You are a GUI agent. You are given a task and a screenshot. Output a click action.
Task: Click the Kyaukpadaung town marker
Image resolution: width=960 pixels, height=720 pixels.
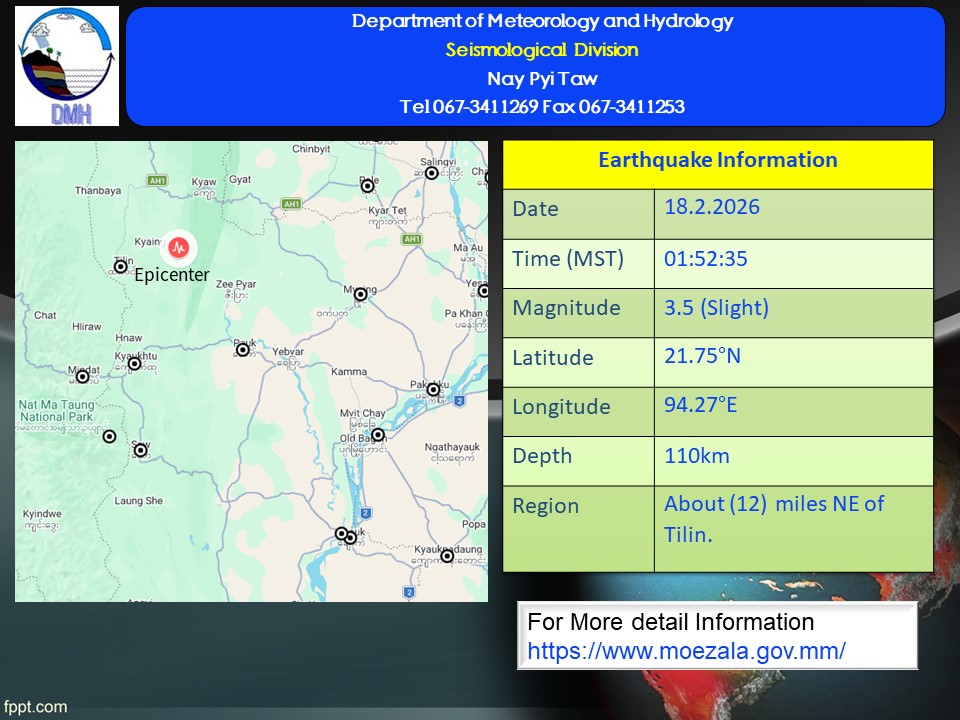pyautogui.click(x=447, y=555)
